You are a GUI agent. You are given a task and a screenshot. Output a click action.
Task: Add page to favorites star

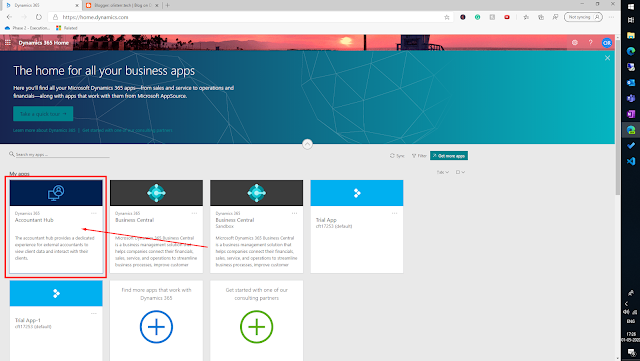(447, 17)
